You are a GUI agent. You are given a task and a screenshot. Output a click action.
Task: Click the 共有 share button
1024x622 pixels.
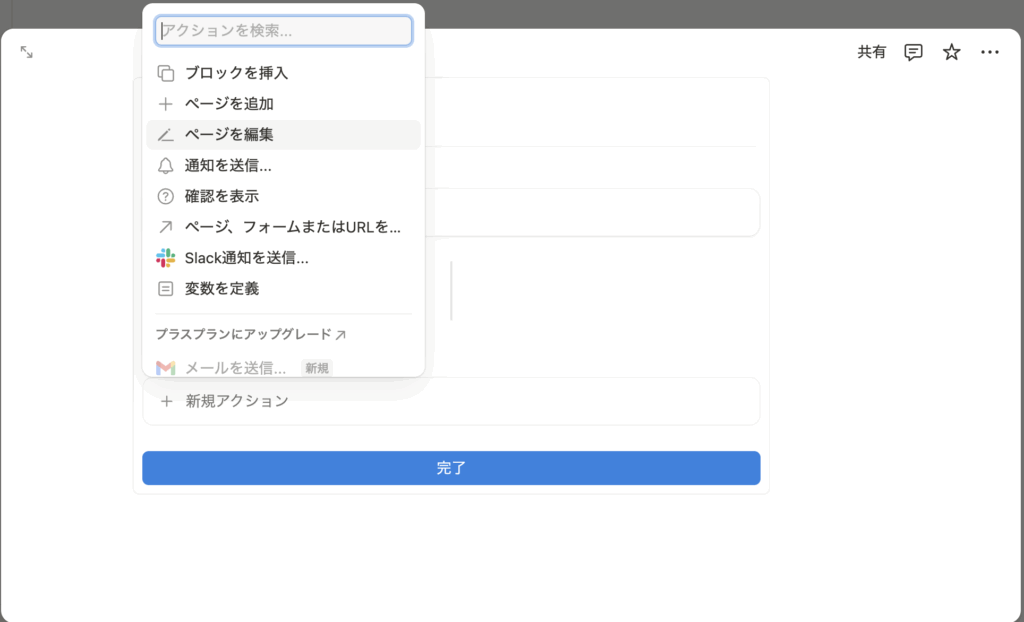[871, 52]
